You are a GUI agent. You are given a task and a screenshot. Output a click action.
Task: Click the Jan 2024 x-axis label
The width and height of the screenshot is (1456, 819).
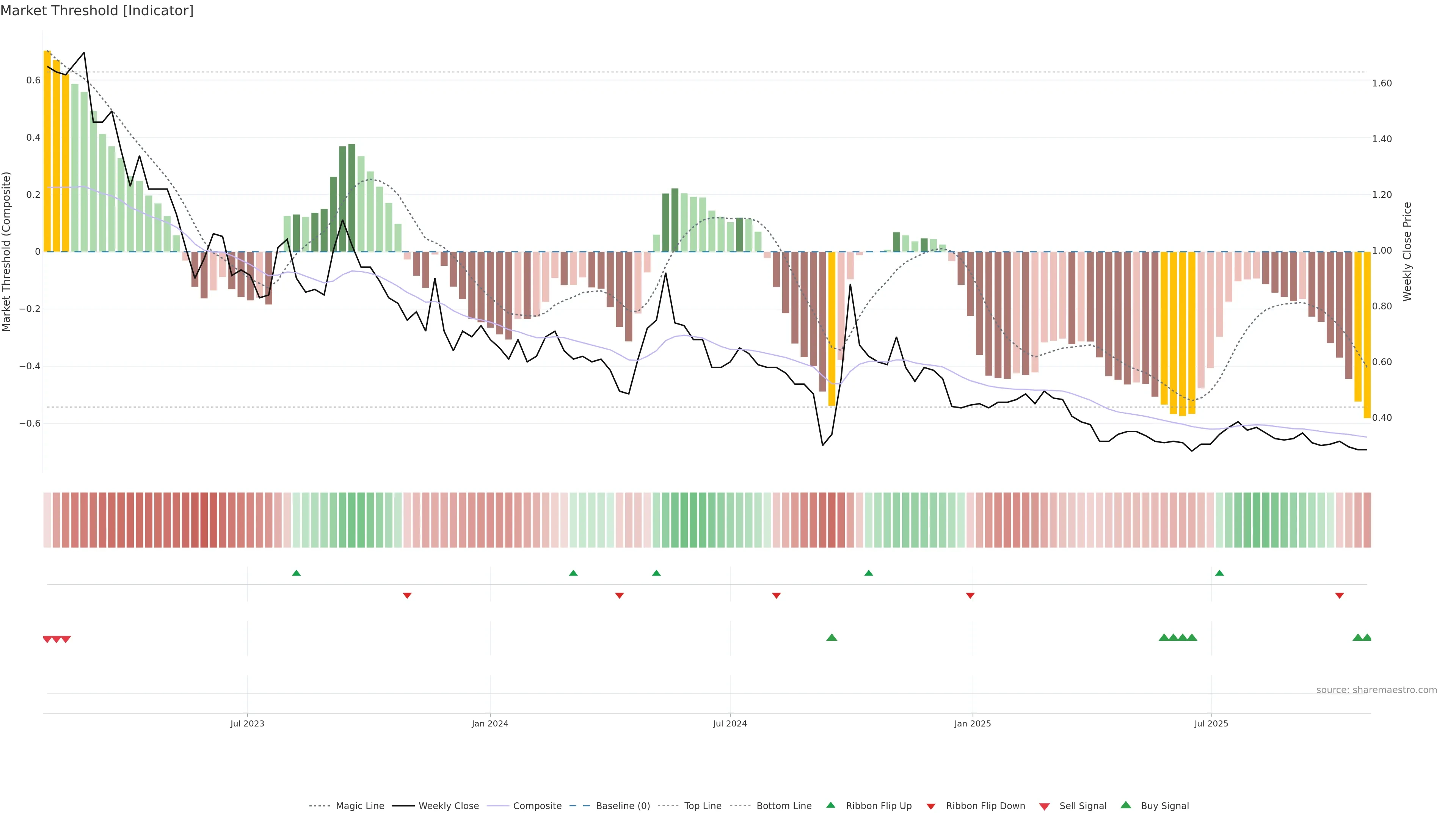click(490, 723)
